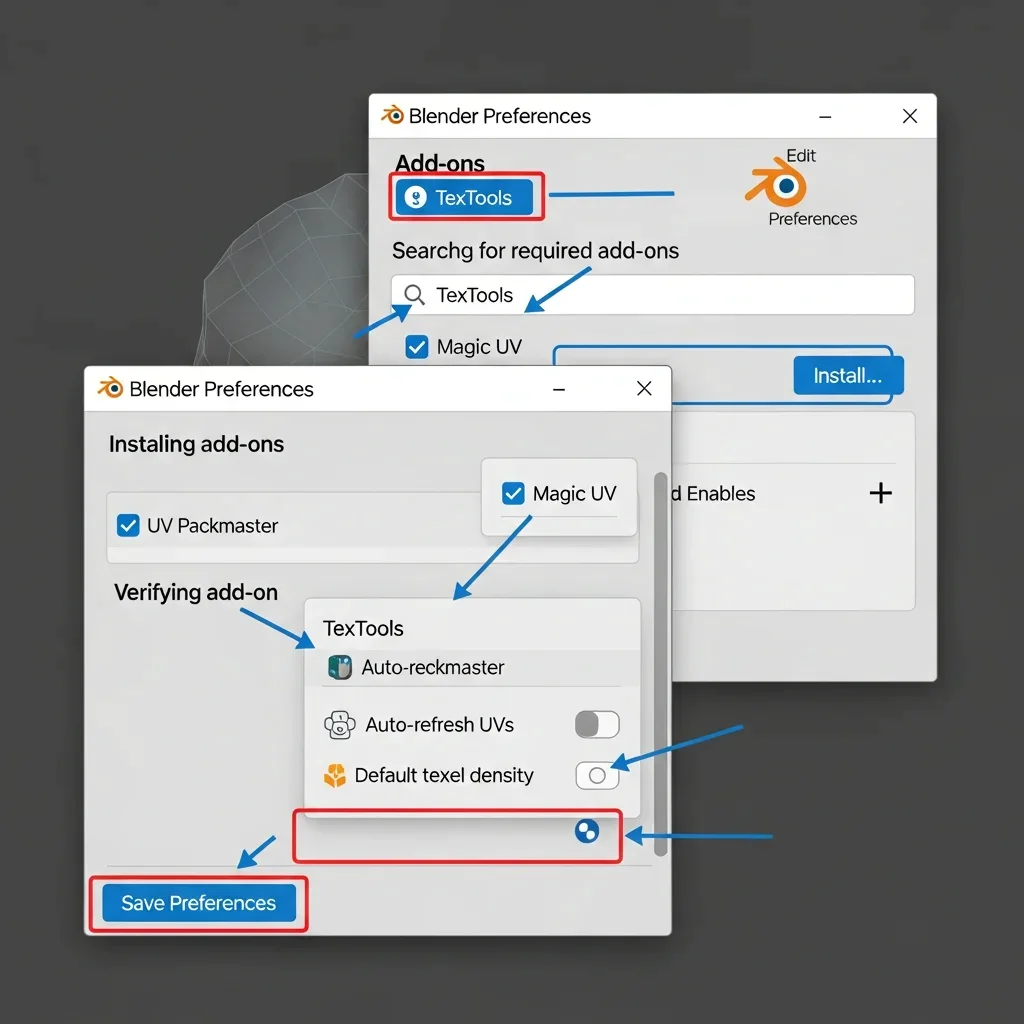This screenshot has height=1024, width=1024.
Task: Click the Auto-refresh UVs robot icon
Action: 340,725
